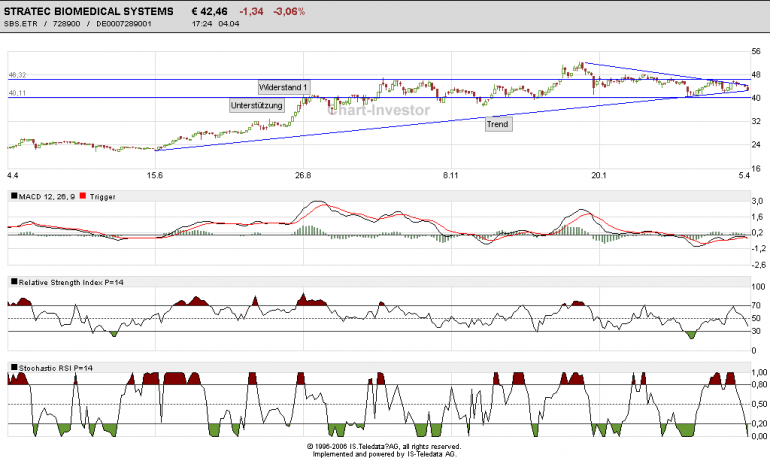Click the 15.6 date axis label
Viewport: 770px width, 458px height.
point(154,175)
